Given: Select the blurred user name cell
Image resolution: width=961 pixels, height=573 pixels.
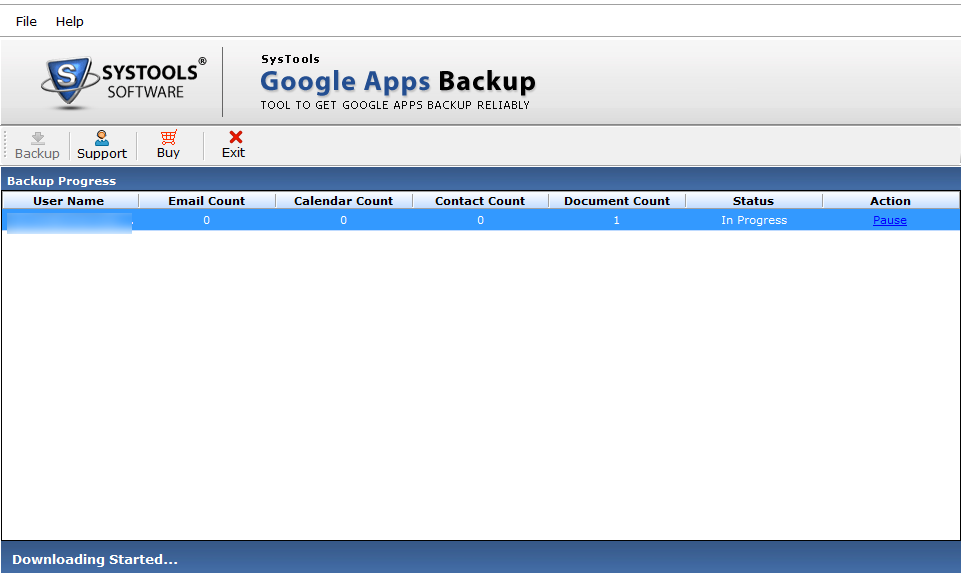Looking at the screenshot, I should pyautogui.click(x=69, y=221).
